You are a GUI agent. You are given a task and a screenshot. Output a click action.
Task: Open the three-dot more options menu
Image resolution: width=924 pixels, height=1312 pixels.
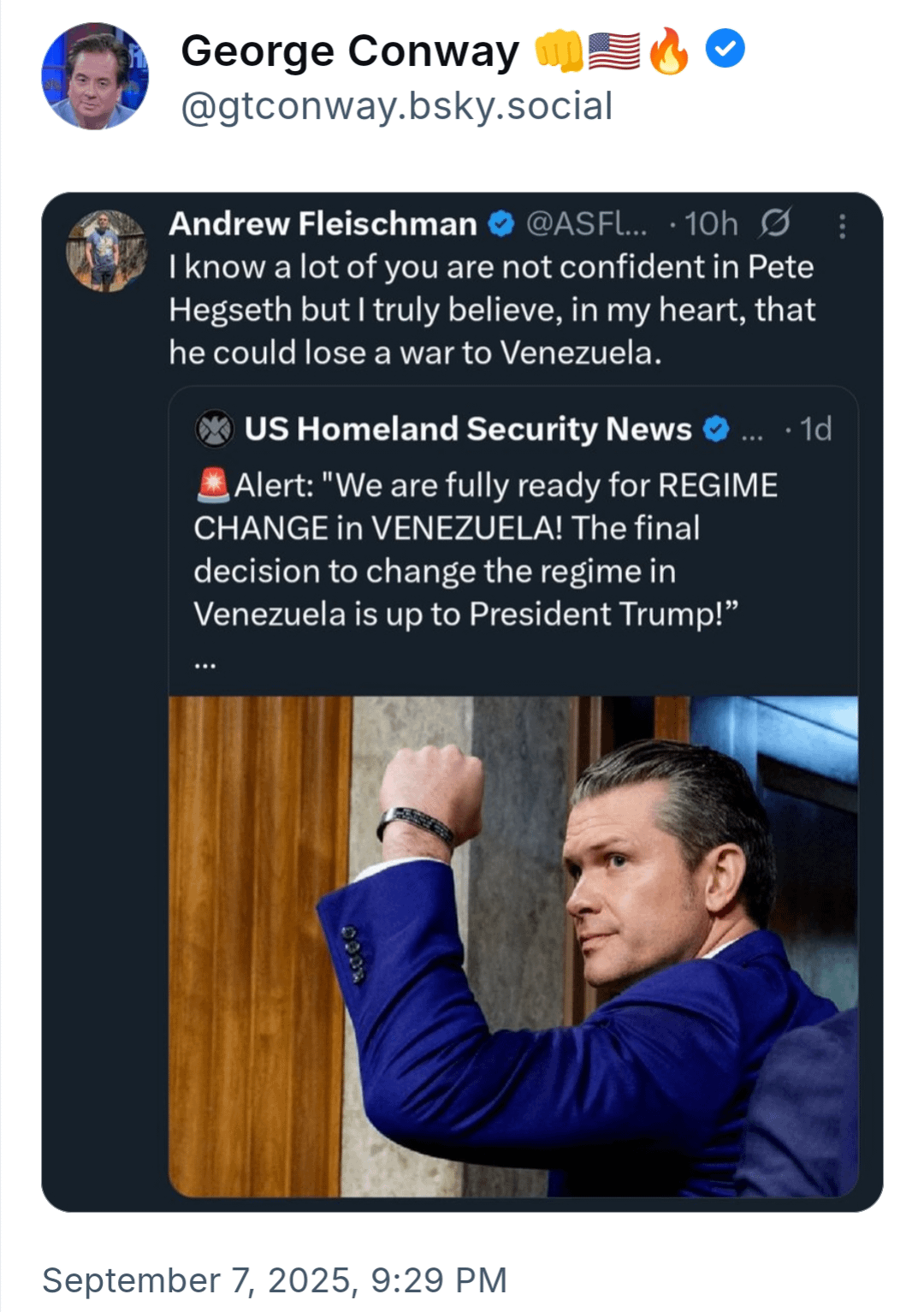coord(842,226)
